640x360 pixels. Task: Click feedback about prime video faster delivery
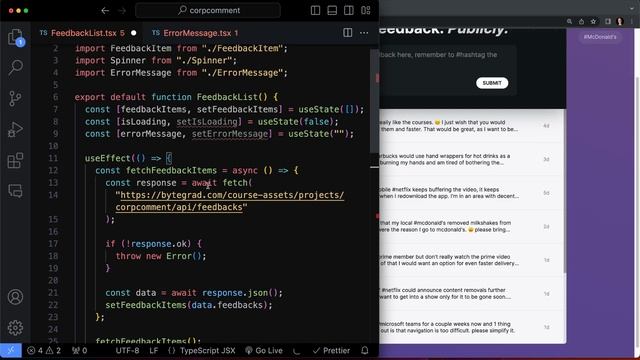point(471,260)
